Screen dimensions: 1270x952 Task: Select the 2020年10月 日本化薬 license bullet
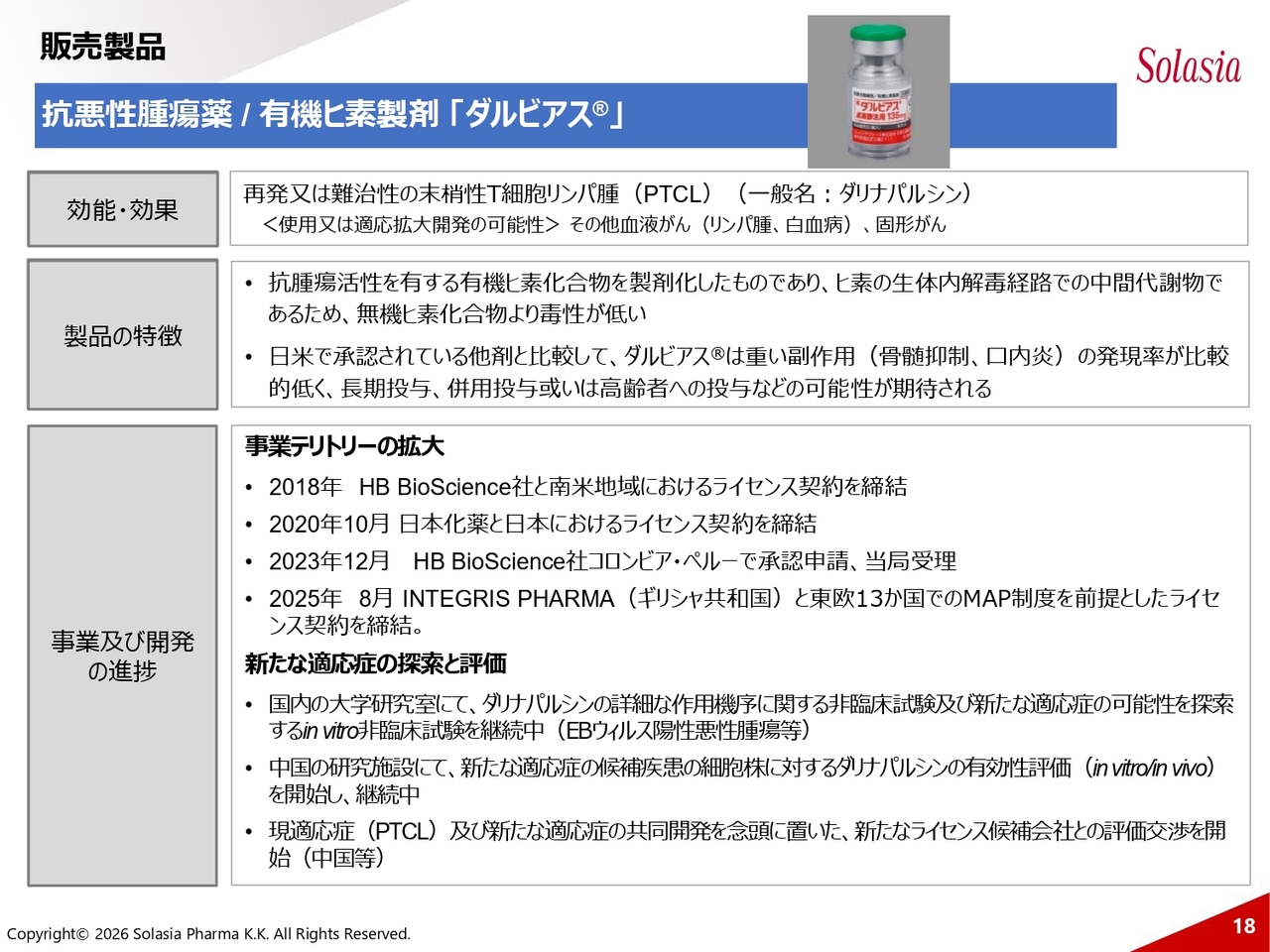tap(543, 524)
